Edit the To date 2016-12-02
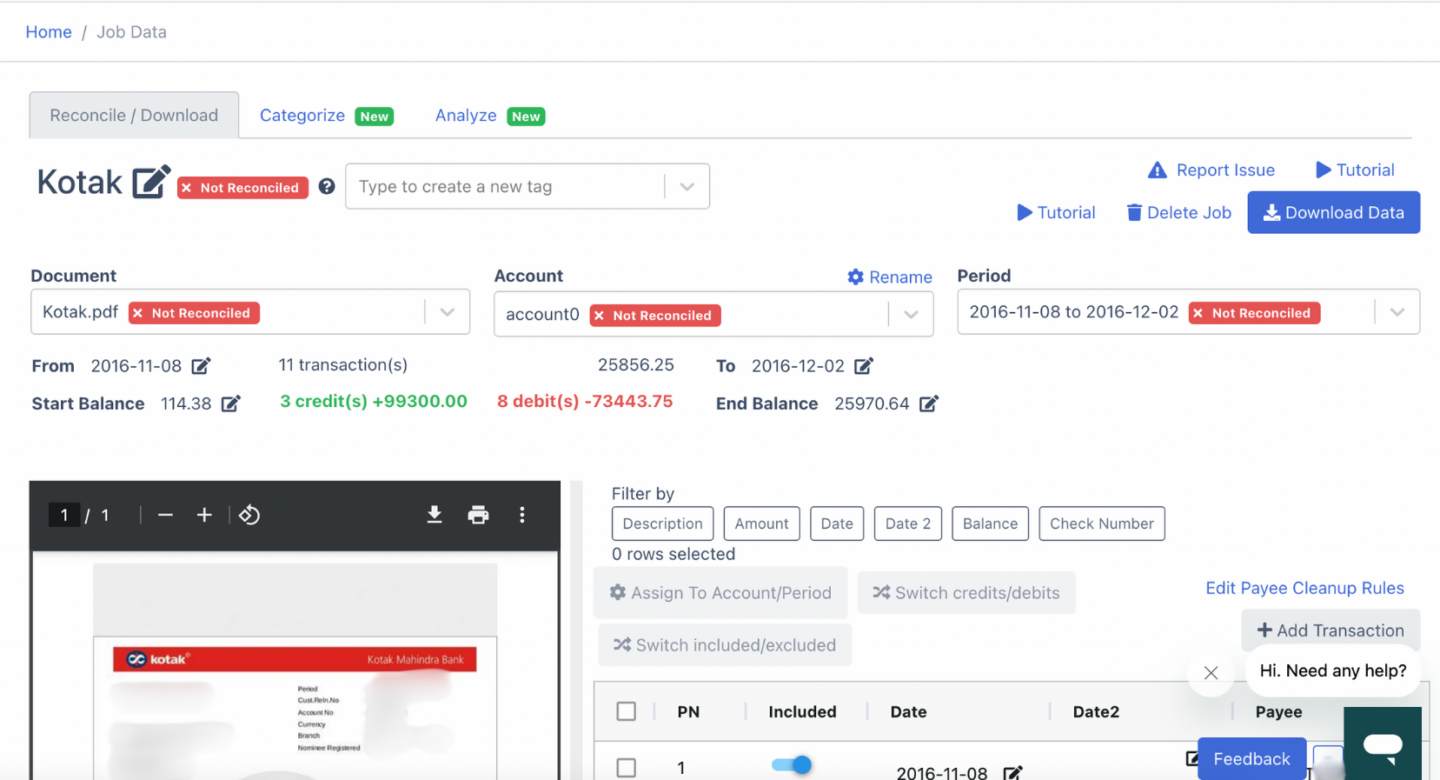 (x=864, y=366)
